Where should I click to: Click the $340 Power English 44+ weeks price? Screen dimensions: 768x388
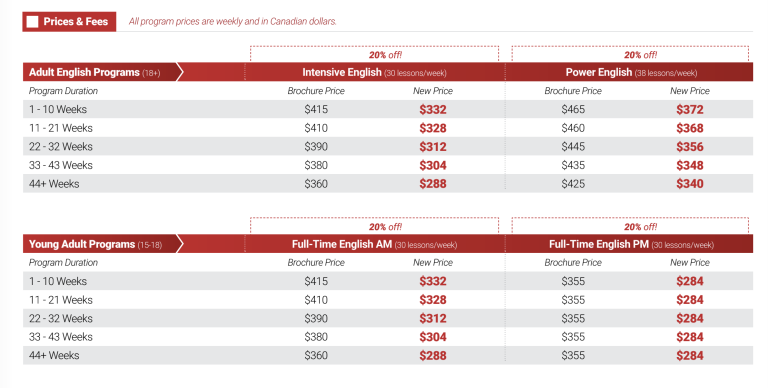pos(690,184)
